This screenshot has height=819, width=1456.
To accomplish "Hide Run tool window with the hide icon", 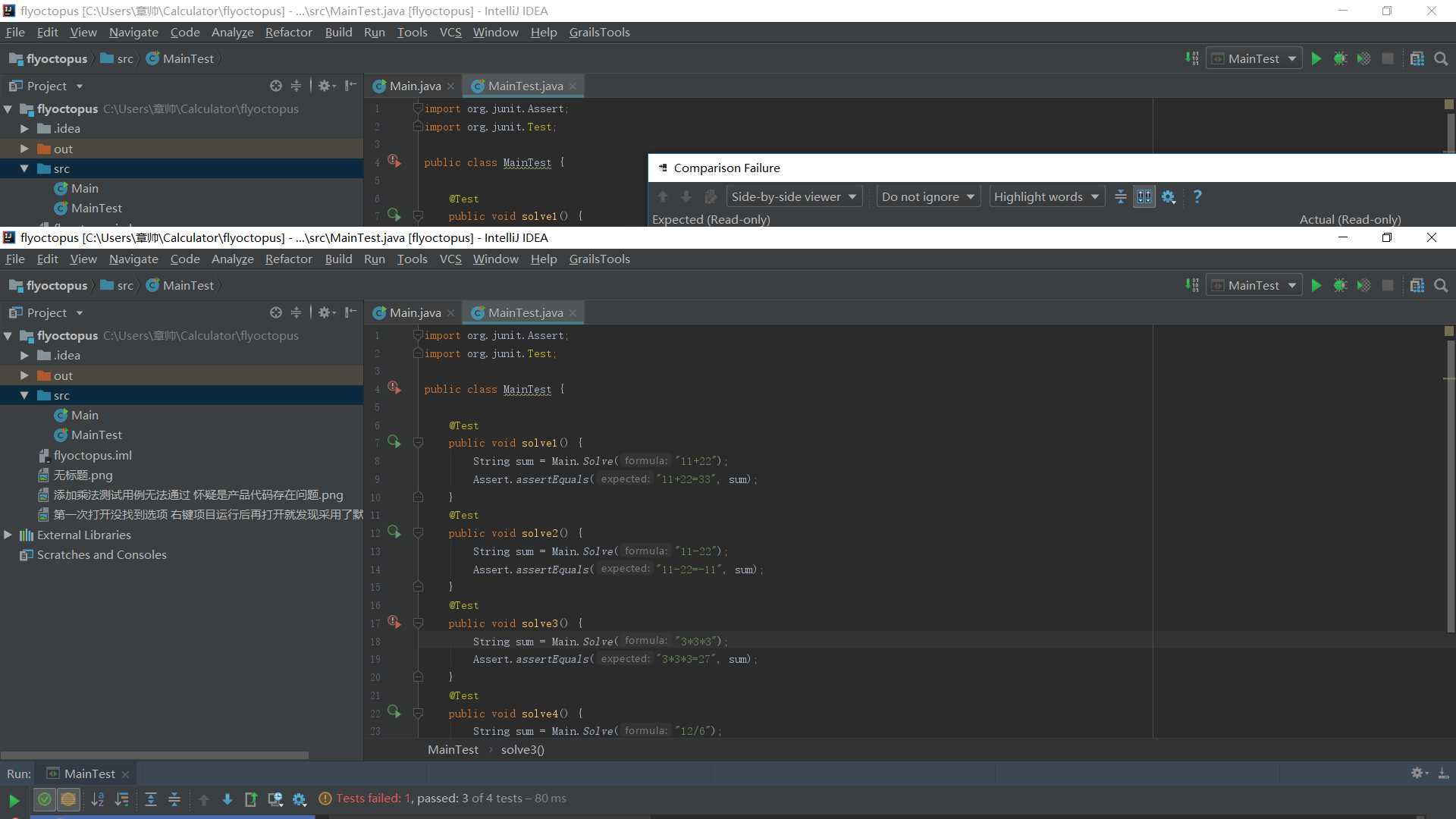I will click(1443, 773).
